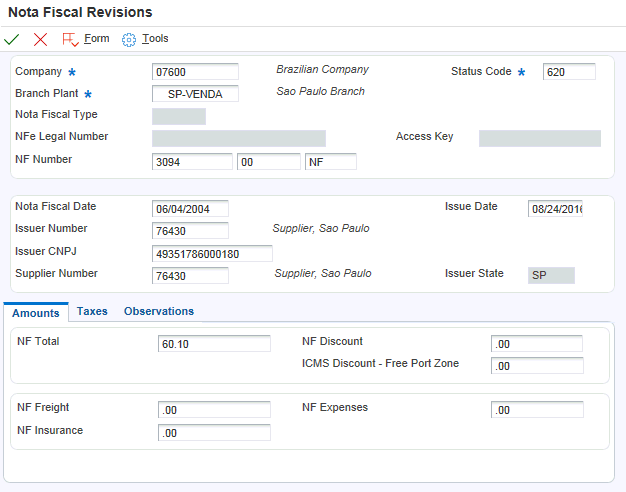Click the Issue Date field
This screenshot has width=626, height=492.
555,209
